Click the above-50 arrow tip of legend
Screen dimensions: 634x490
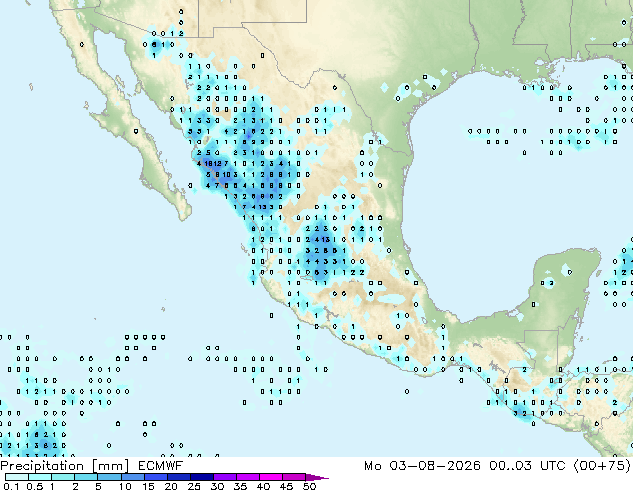click(317, 477)
